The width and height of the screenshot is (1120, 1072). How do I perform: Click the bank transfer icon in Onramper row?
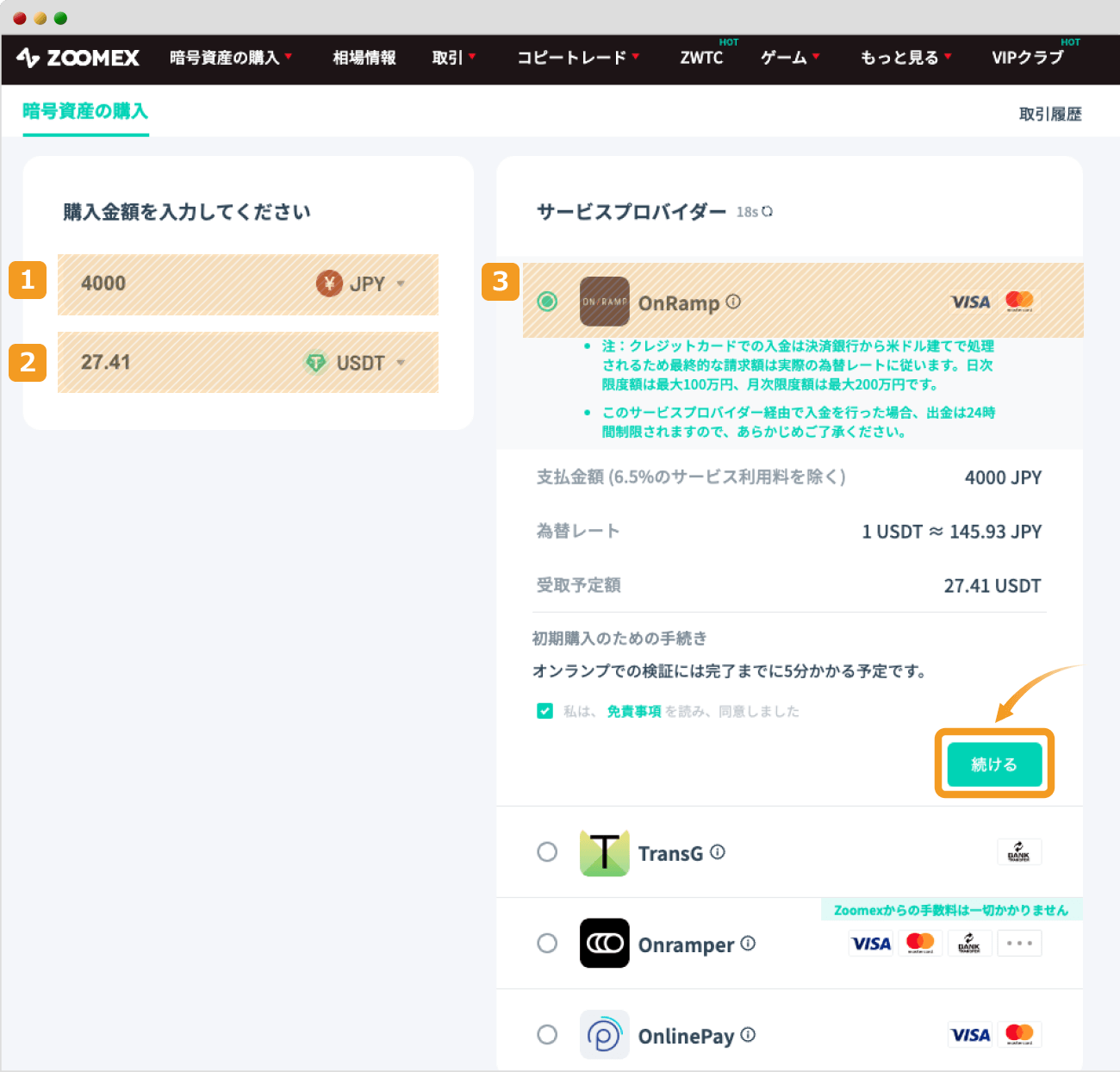point(969,944)
